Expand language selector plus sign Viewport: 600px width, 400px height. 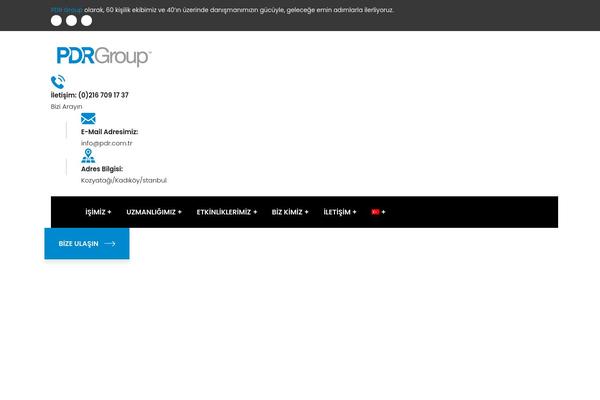point(383,212)
